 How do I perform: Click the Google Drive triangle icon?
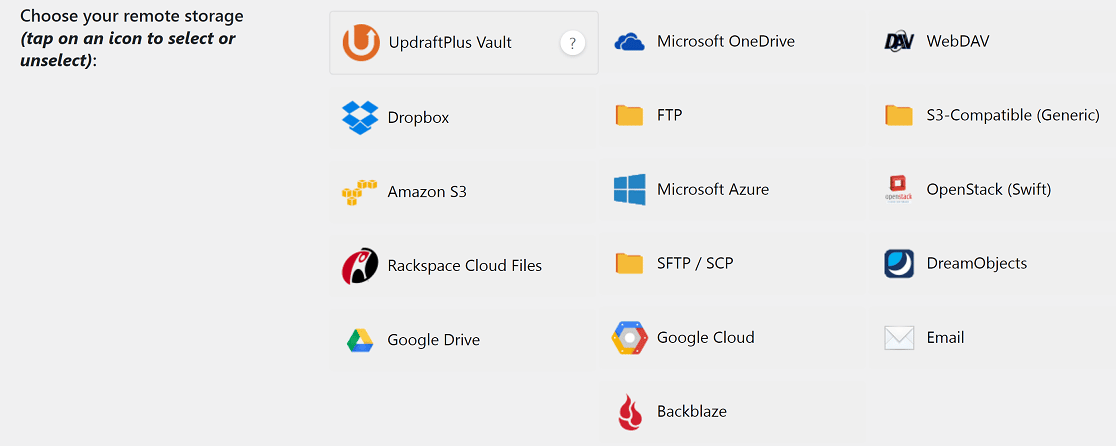coord(360,341)
